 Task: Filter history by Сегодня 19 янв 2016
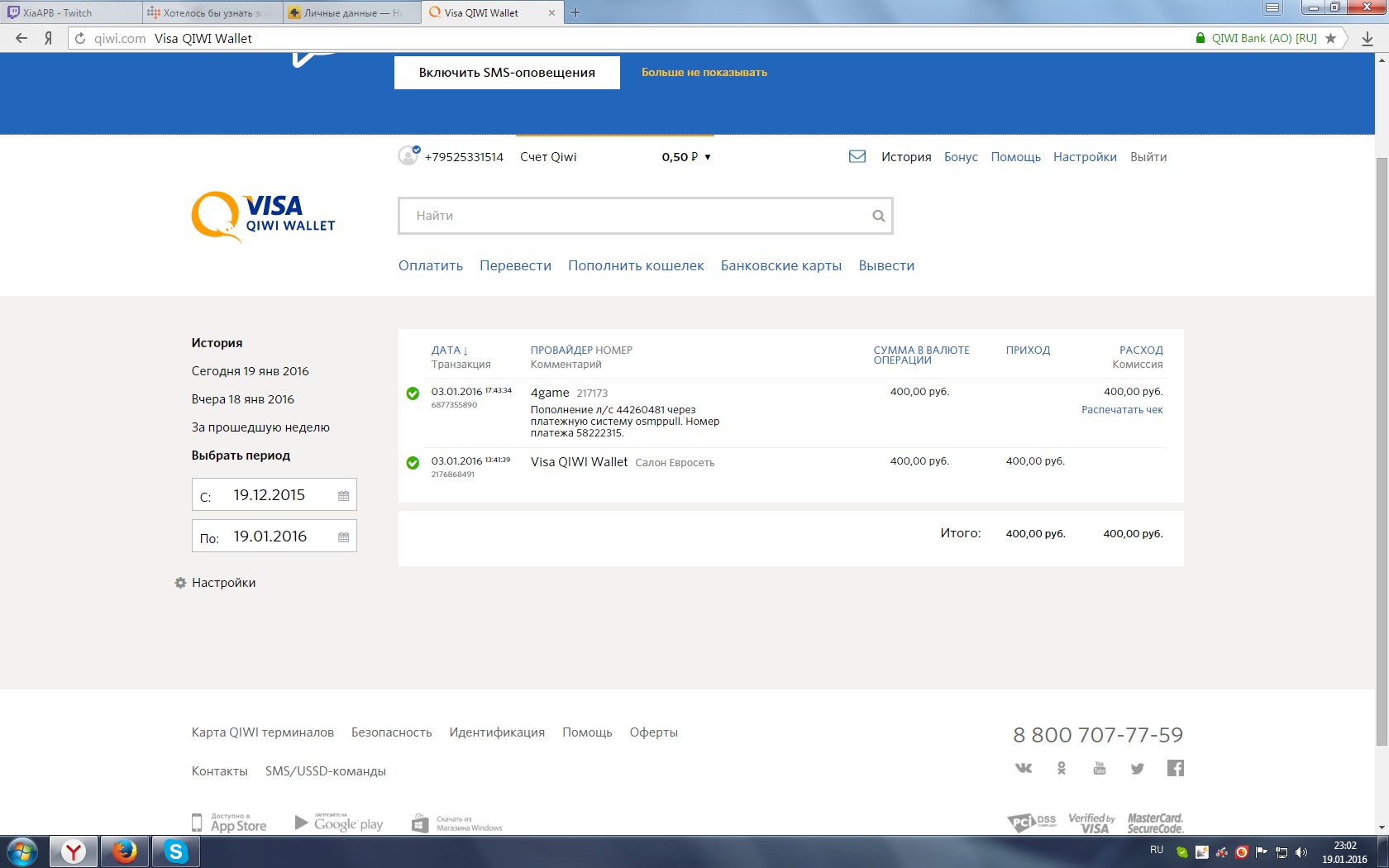pos(251,371)
